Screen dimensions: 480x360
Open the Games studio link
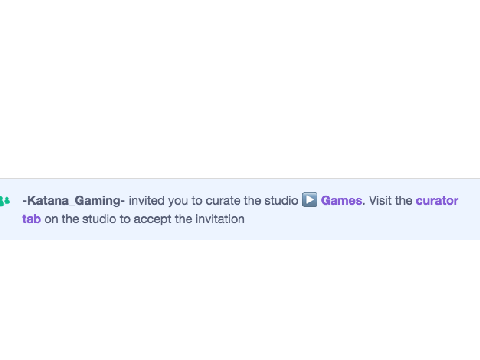341,201
